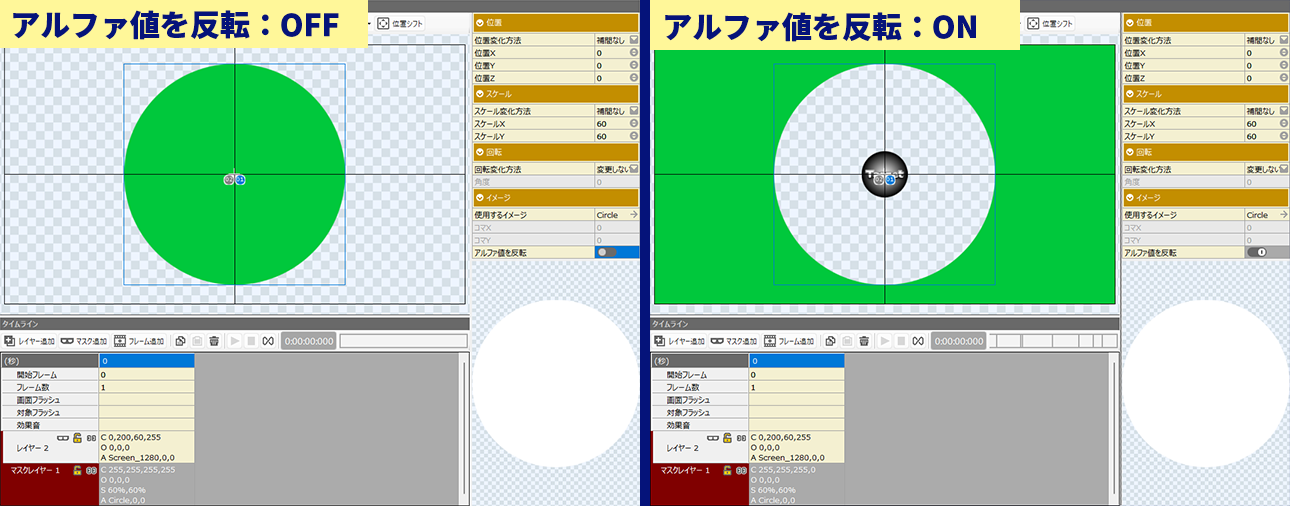Viewport: 1290px width, 506px height.
Task: Click the lock icon on right マスクレイヤー 1 row
Action: 727,470
